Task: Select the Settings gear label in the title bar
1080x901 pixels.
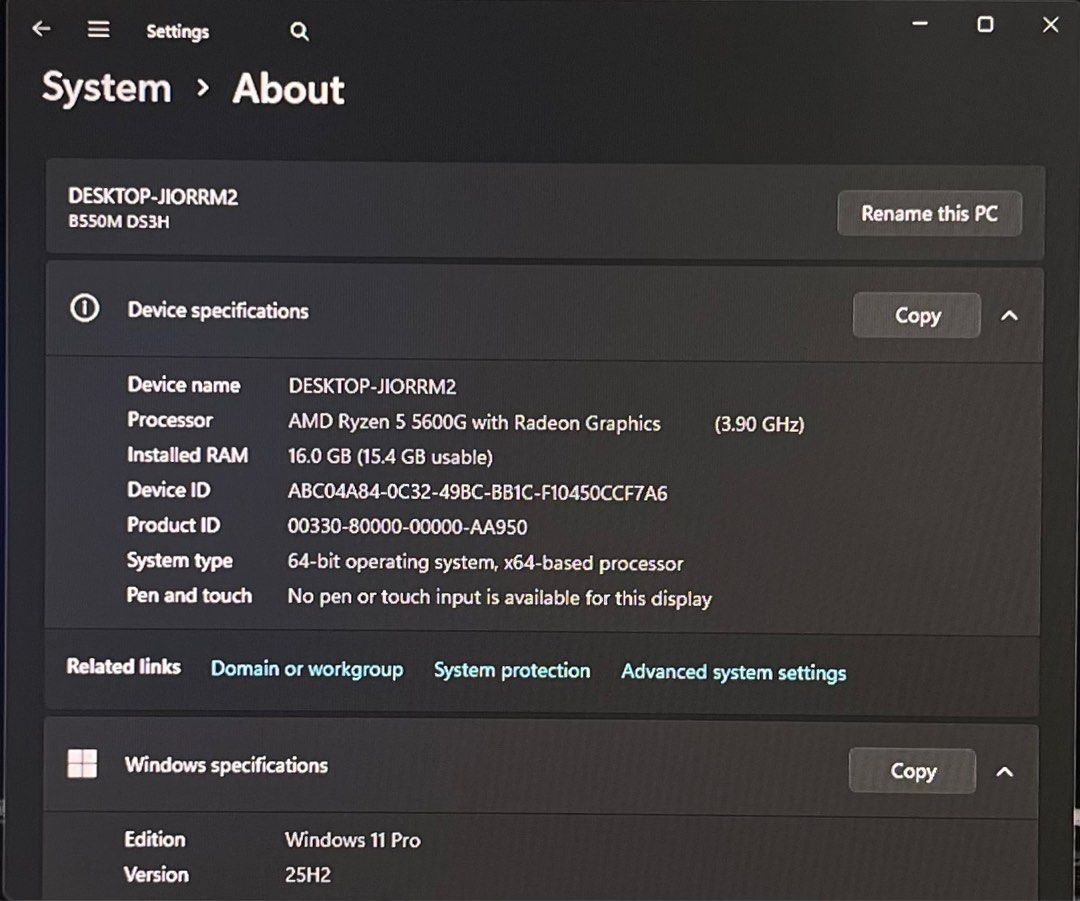Action: 177,31
